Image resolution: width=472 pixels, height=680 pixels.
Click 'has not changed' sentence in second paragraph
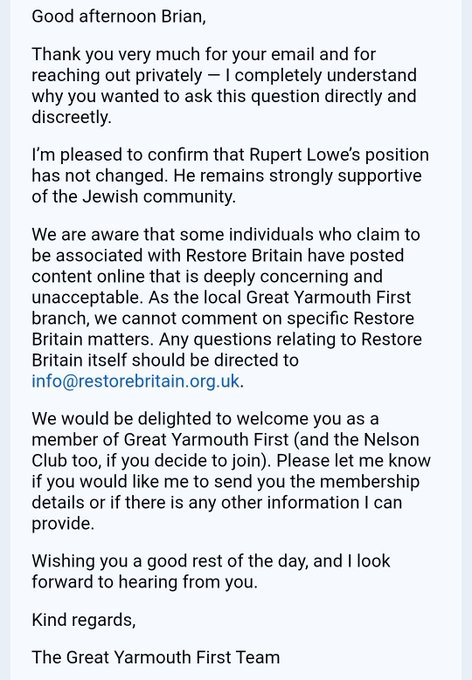coord(99,176)
